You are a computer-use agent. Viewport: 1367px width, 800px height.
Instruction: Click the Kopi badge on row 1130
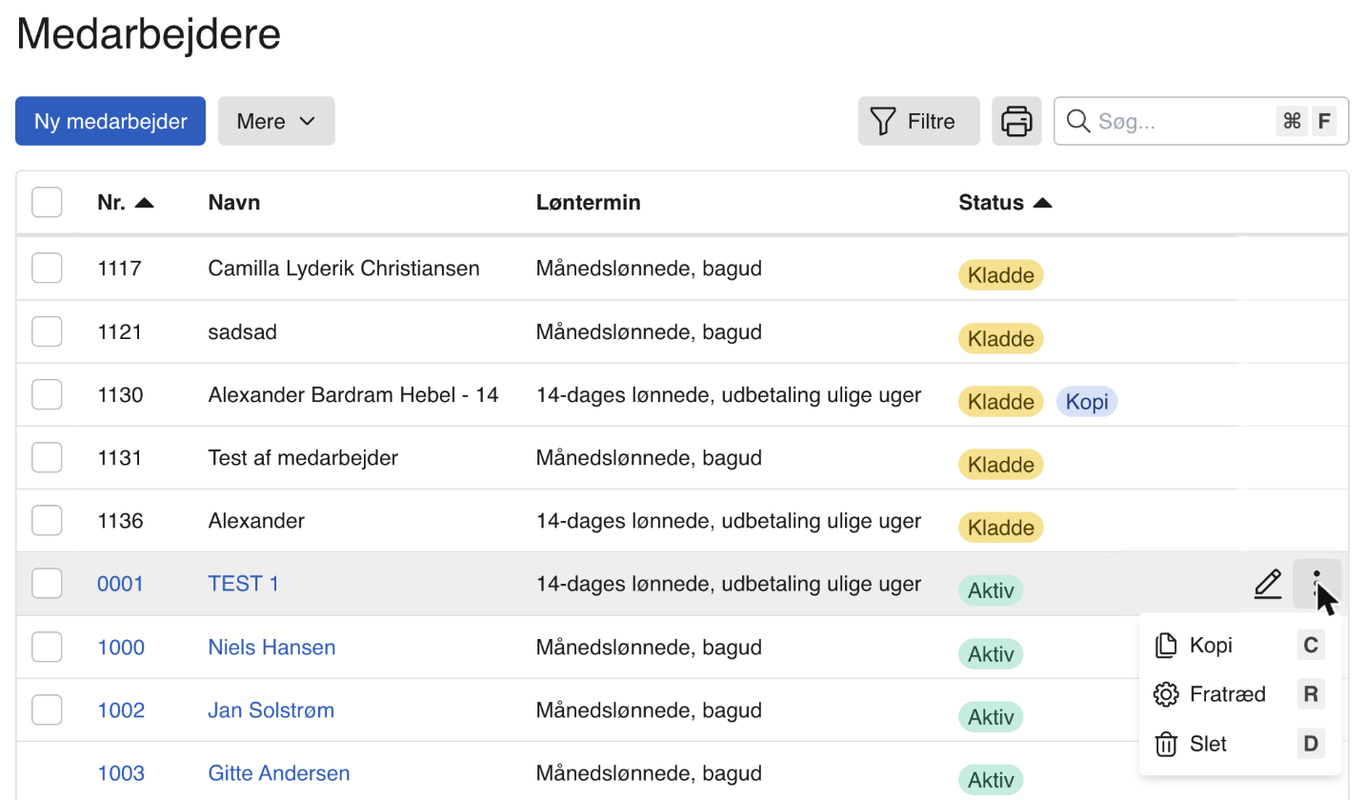(x=1087, y=401)
